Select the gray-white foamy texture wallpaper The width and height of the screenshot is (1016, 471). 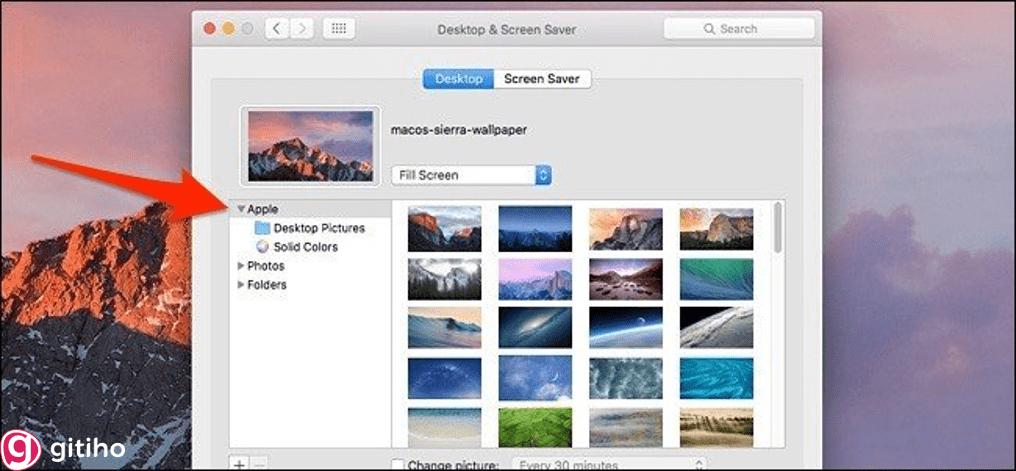[x=626, y=378]
